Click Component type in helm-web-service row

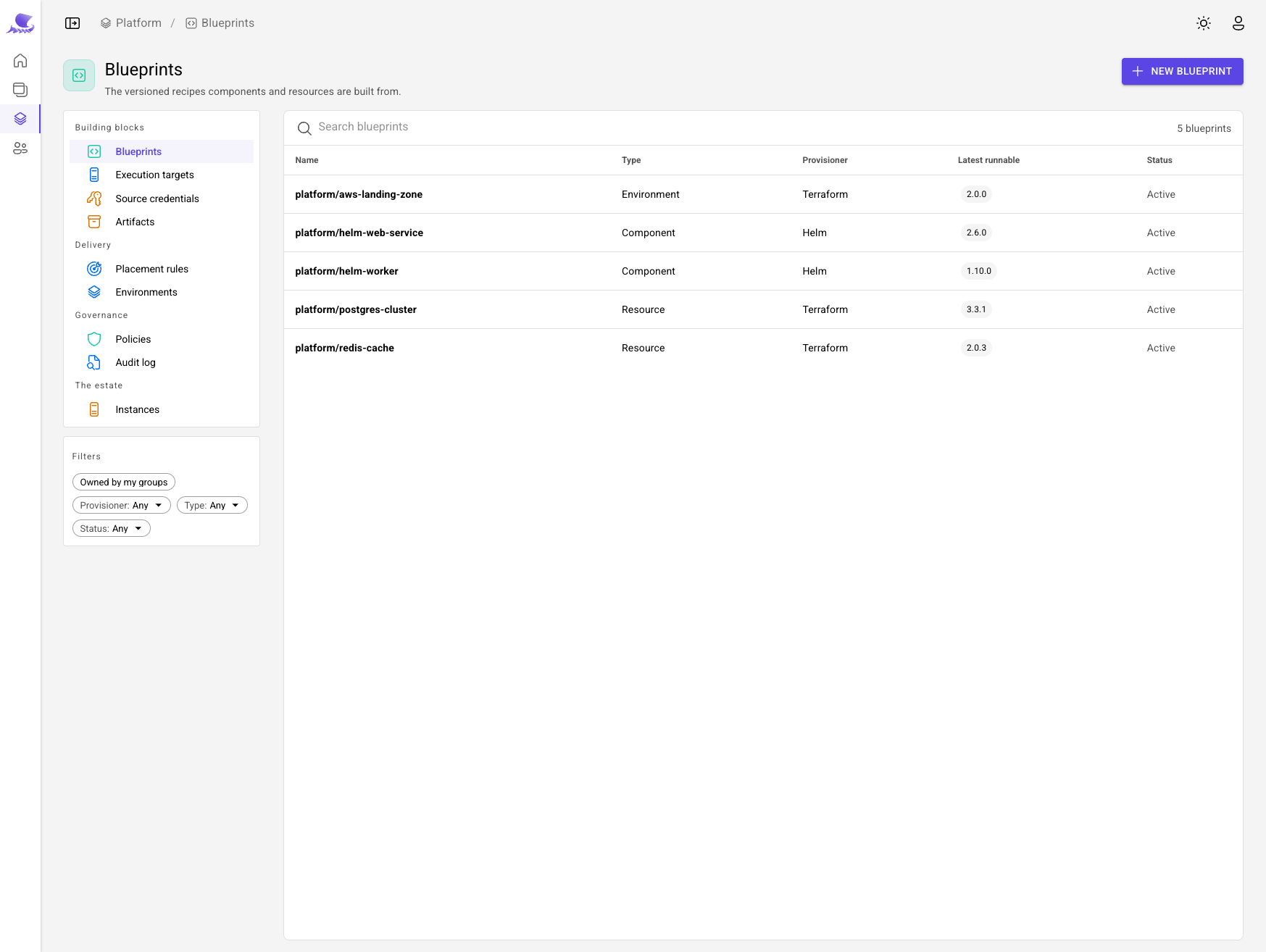648,233
